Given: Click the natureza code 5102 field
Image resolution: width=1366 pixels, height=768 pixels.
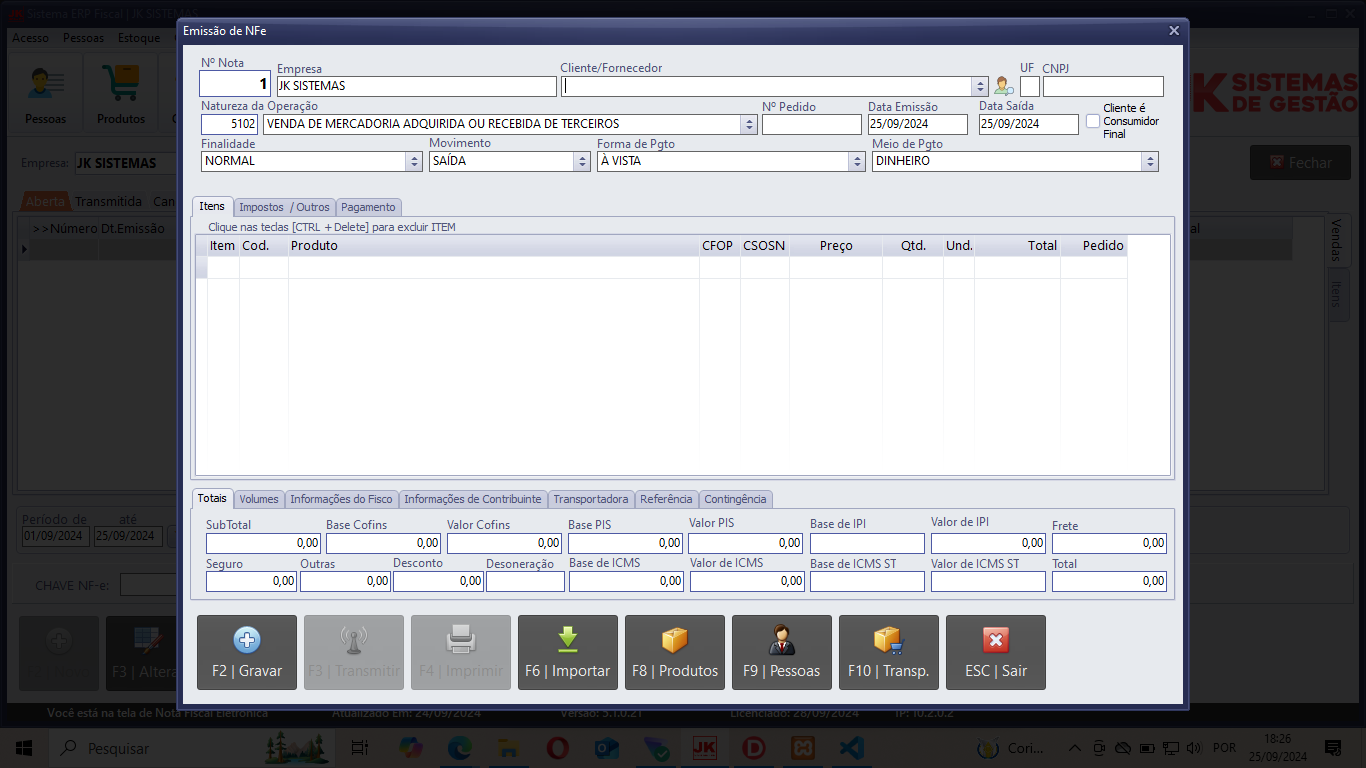Looking at the screenshot, I should [x=230, y=124].
